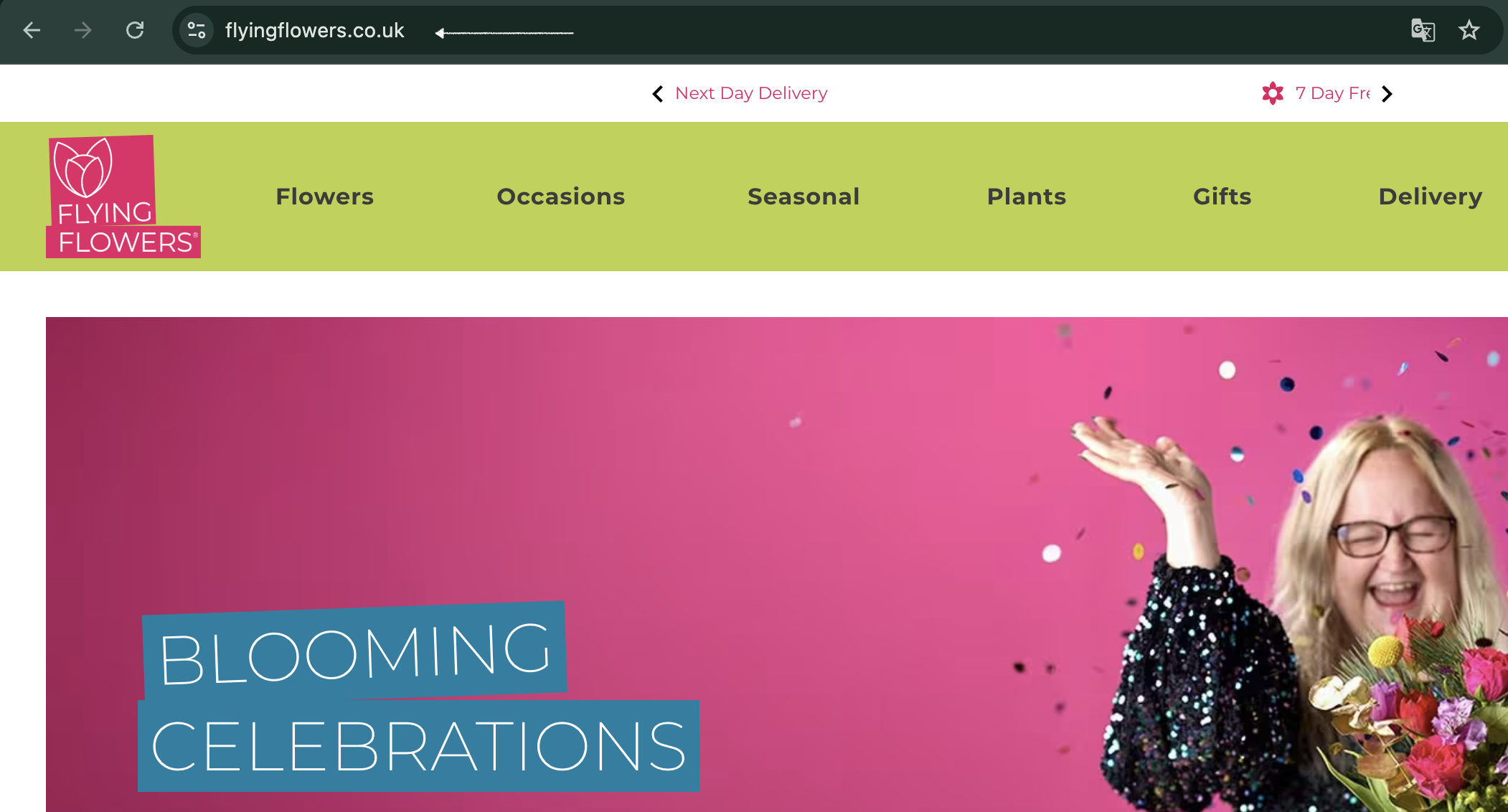Viewport: 1508px width, 812px height.
Task: Show previous promo with left chevron
Action: pos(657,94)
